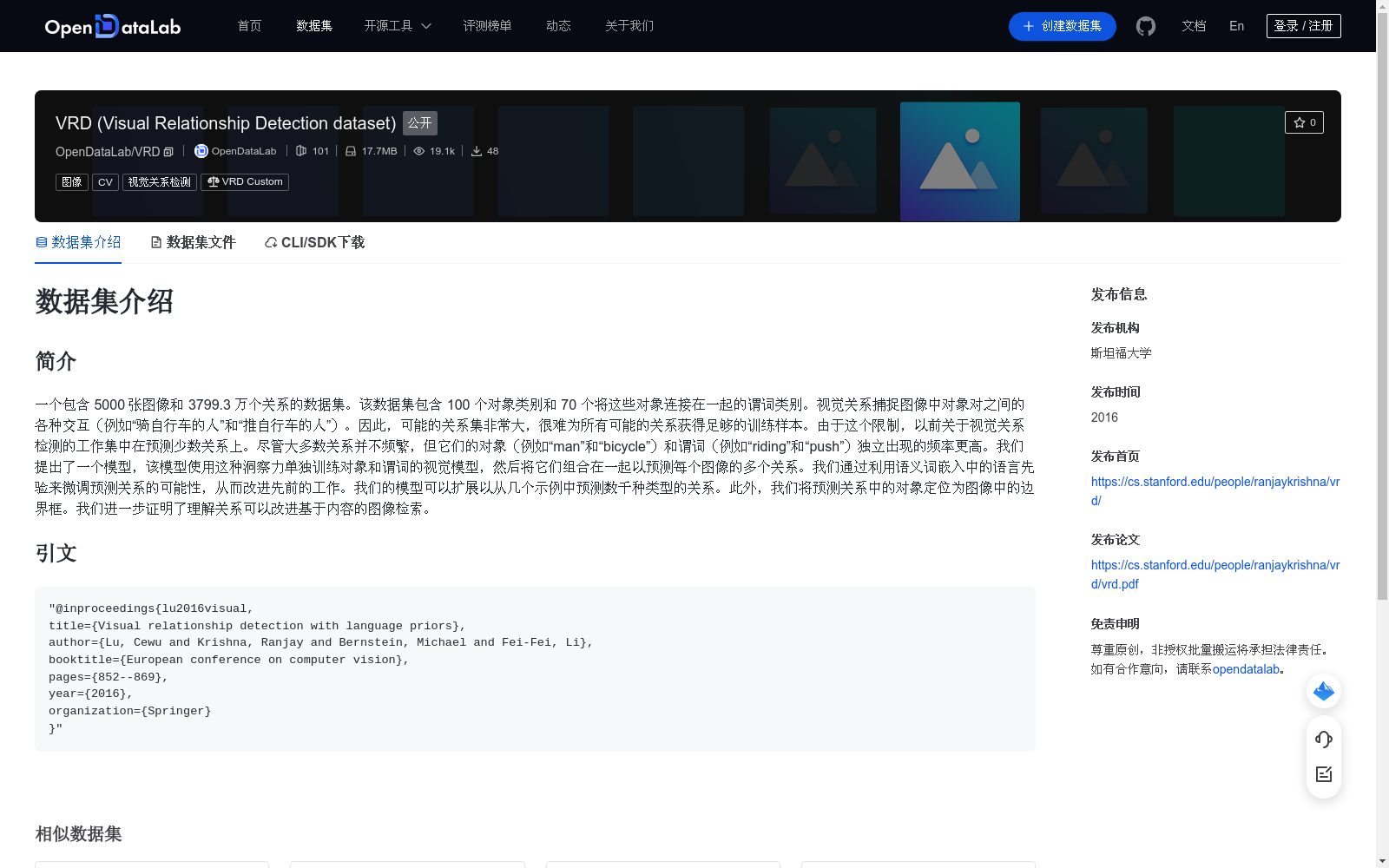Go to 首页 in navigation
1389x868 pixels.
(x=249, y=26)
